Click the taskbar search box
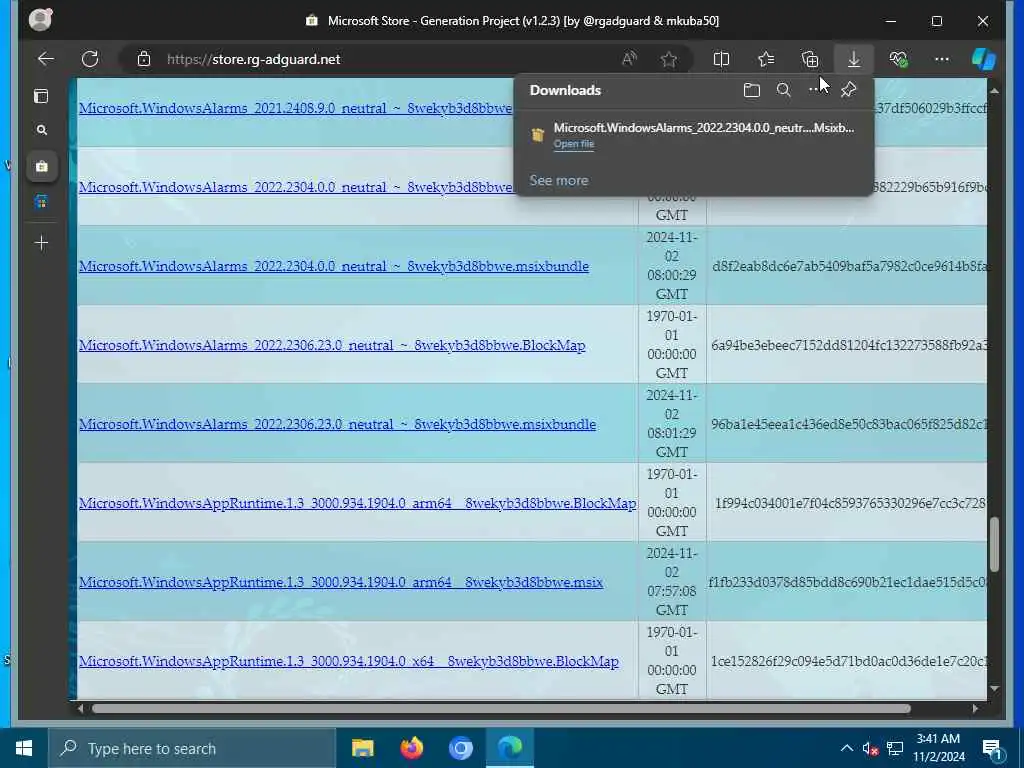 192,748
